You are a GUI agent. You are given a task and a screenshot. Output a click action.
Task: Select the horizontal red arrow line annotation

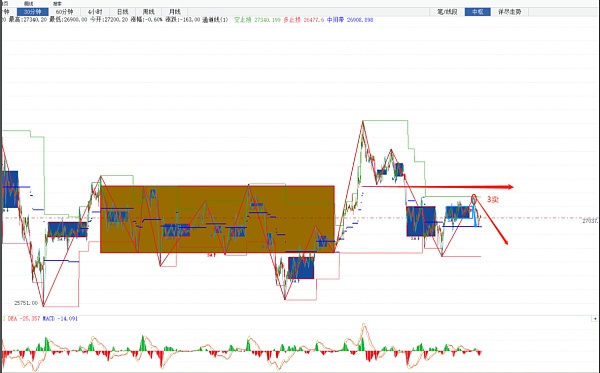coord(438,187)
